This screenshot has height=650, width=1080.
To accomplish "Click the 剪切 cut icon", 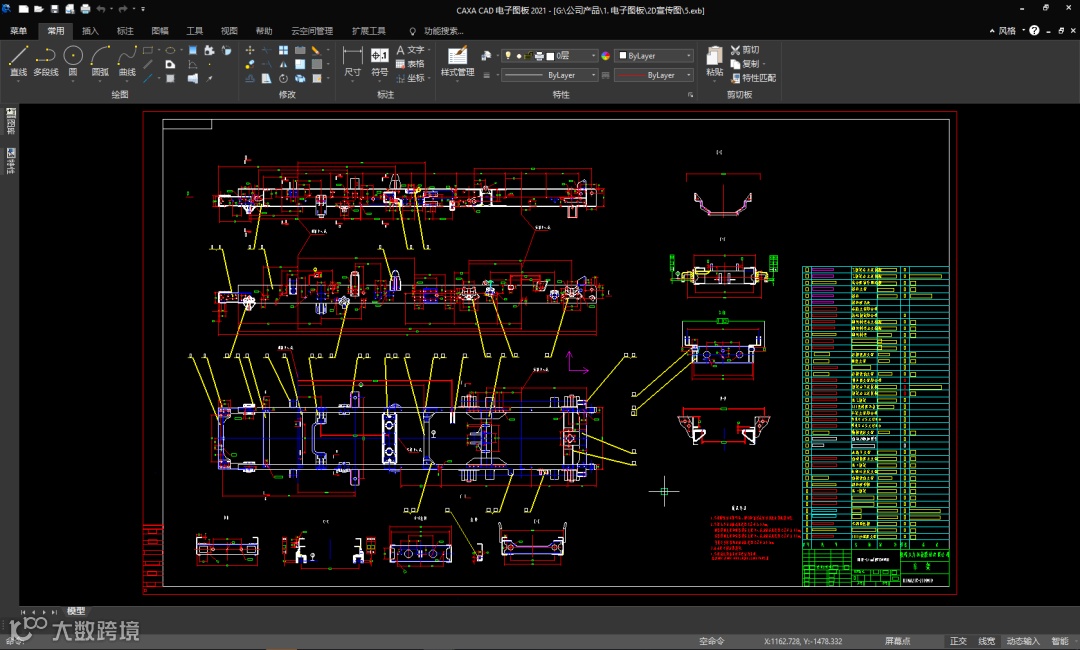I will click(x=745, y=50).
